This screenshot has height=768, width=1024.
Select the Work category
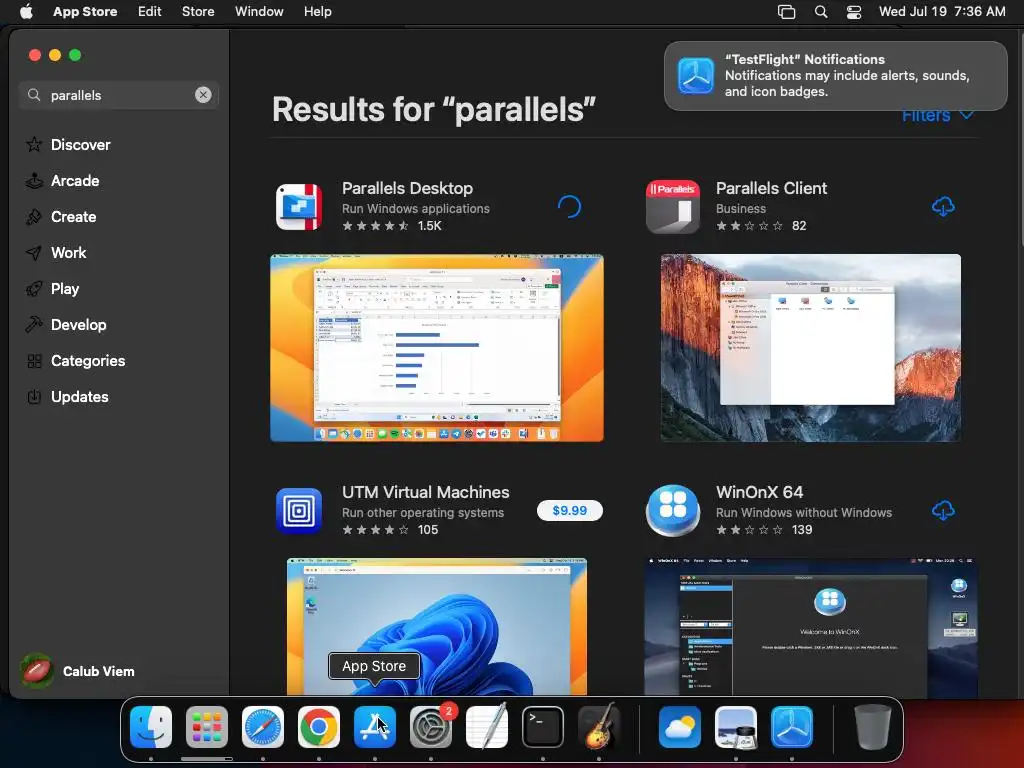[56, 252]
